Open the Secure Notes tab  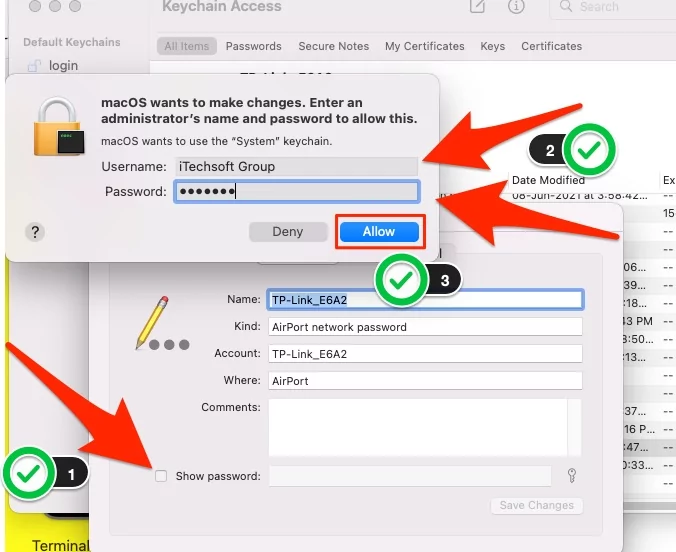pyautogui.click(x=334, y=46)
